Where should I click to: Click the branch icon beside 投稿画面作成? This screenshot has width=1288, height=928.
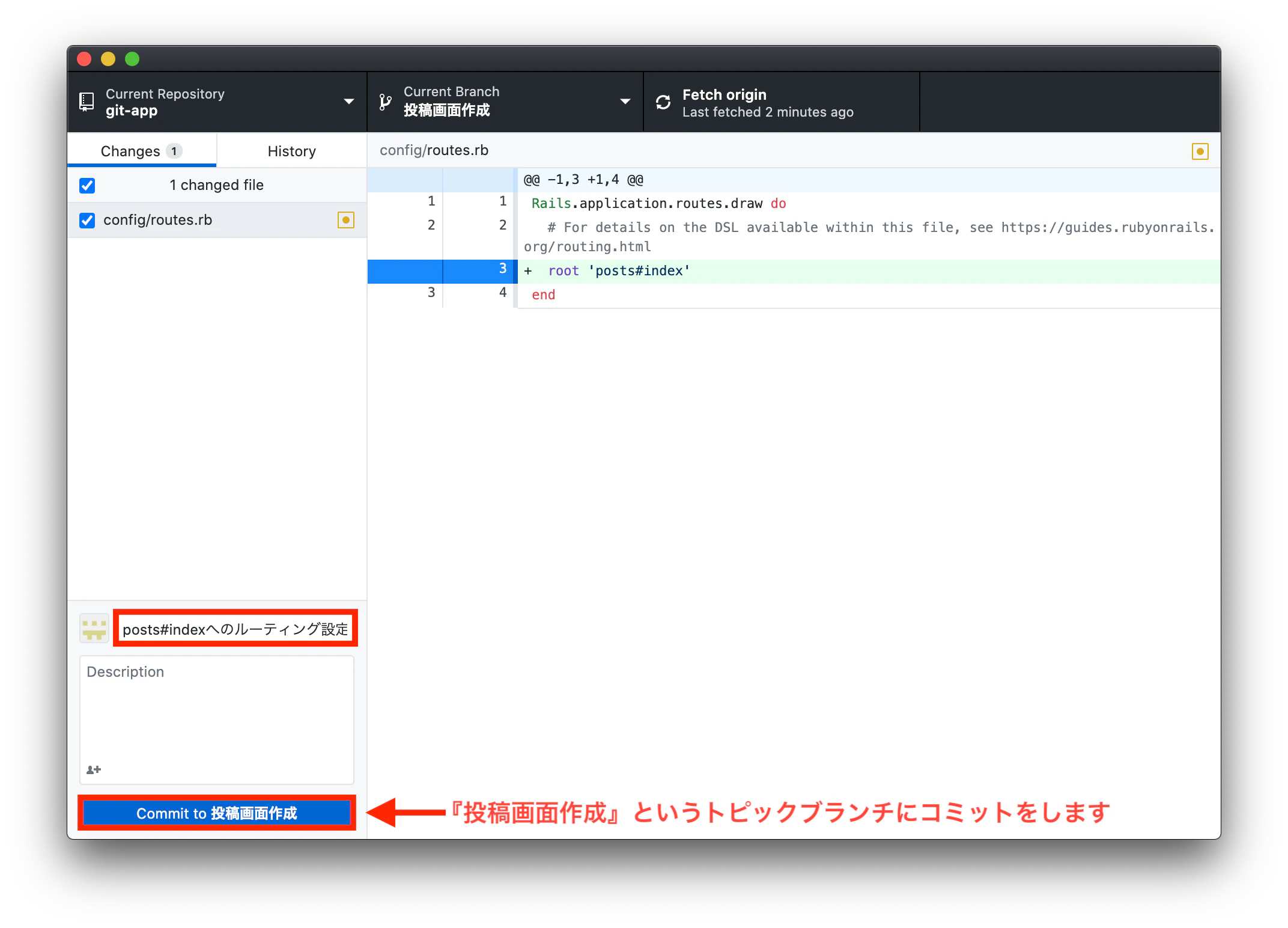[385, 101]
